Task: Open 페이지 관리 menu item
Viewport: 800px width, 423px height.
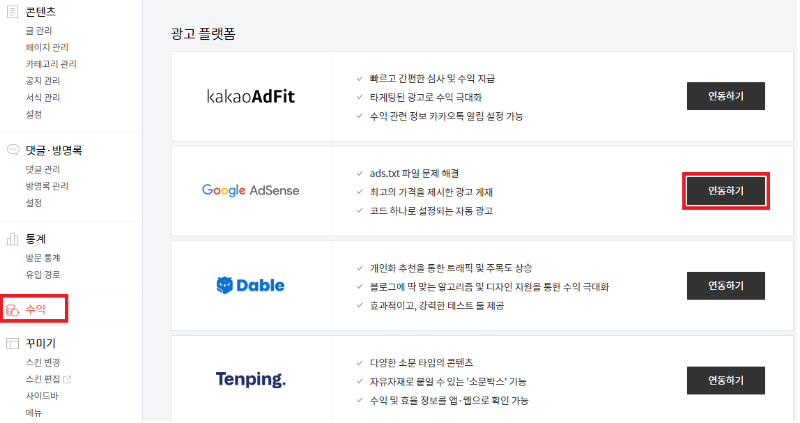Action: click(47, 47)
